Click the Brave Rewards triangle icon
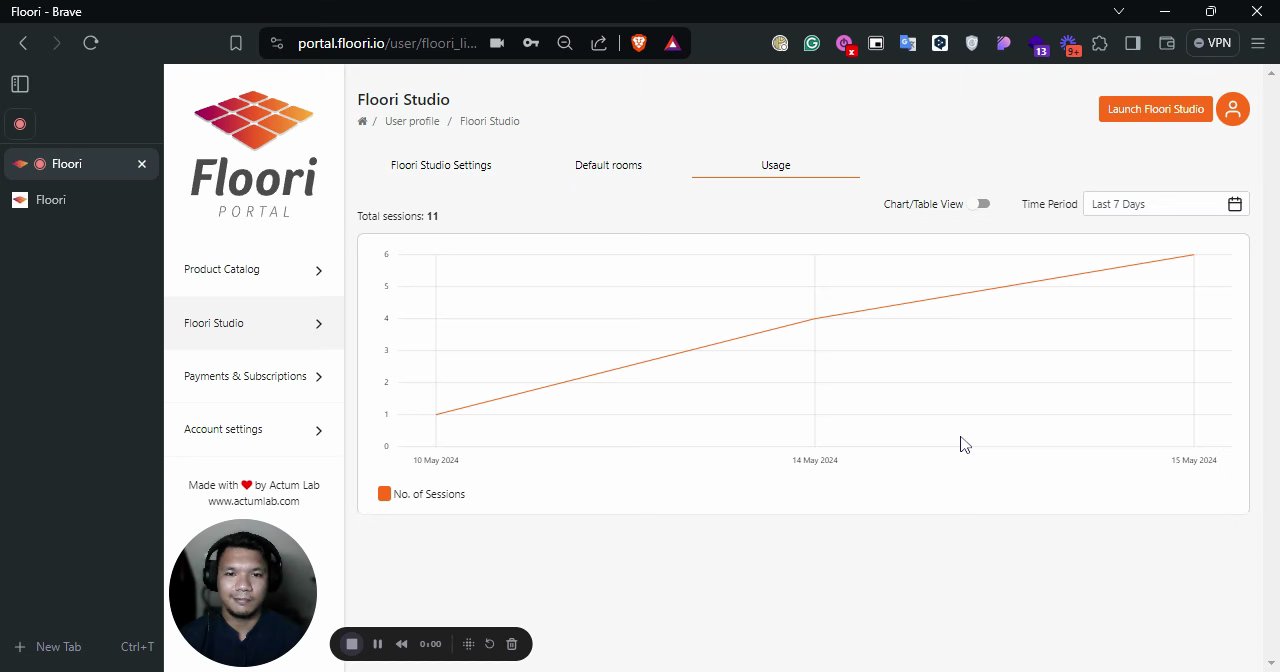1280x672 pixels. [x=672, y=43]
